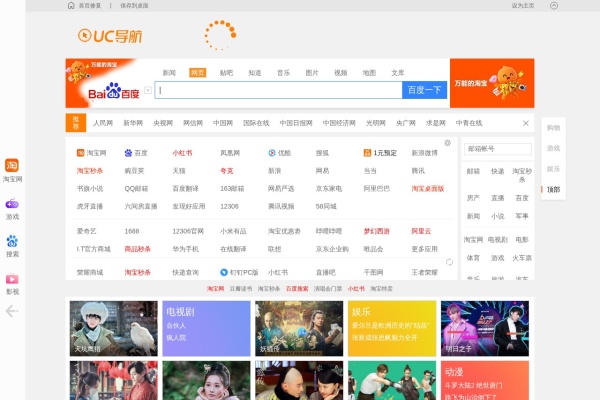The image size is (600, 400).
Task: Open the 央视网 link
Action: point(163,123)
